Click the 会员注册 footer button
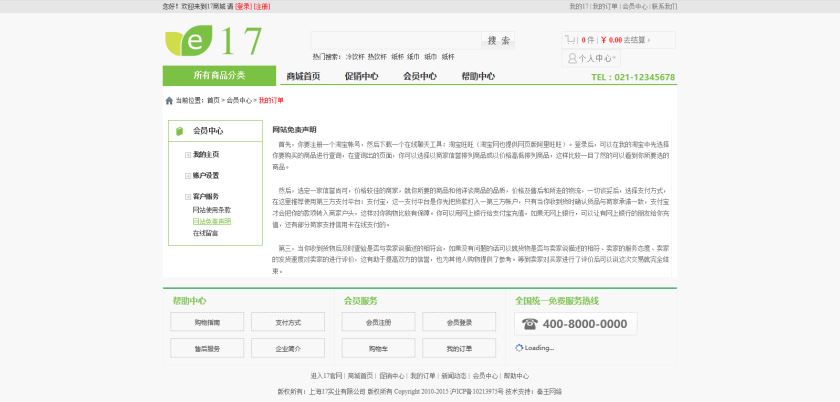840x402 pixels. [379, 322]
